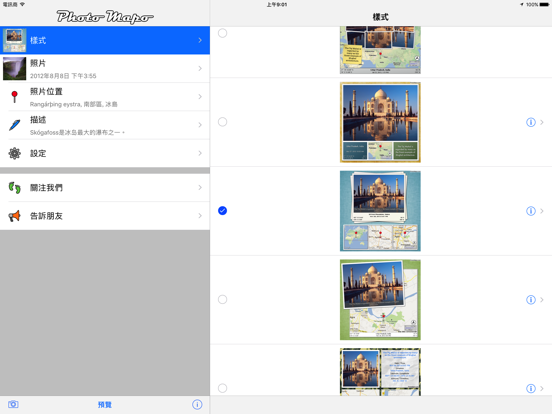Click the 預覽 button
552x414 pixels.
[105, 404]
